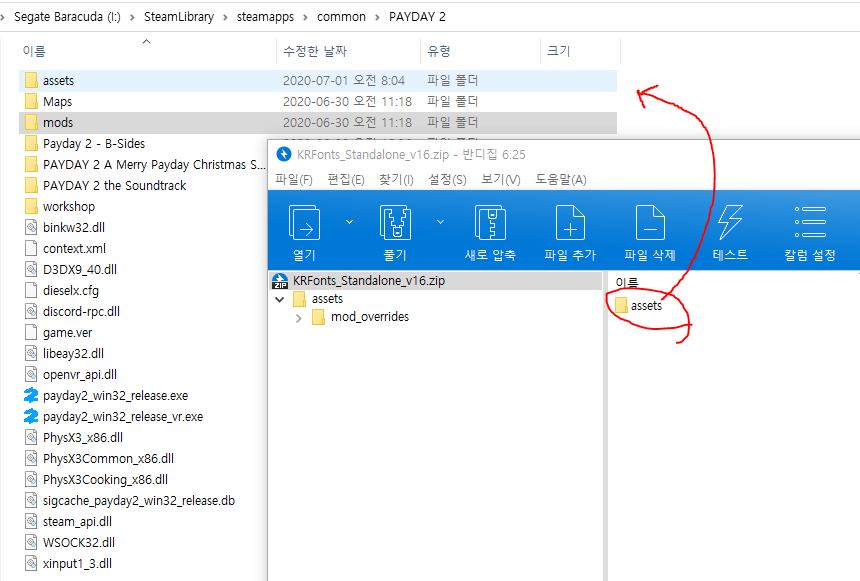The width and height of the screenshot is (860, 581).
Task: Open the chevron after steamapps in breadcrumb
Action: (x=305, y=18)
